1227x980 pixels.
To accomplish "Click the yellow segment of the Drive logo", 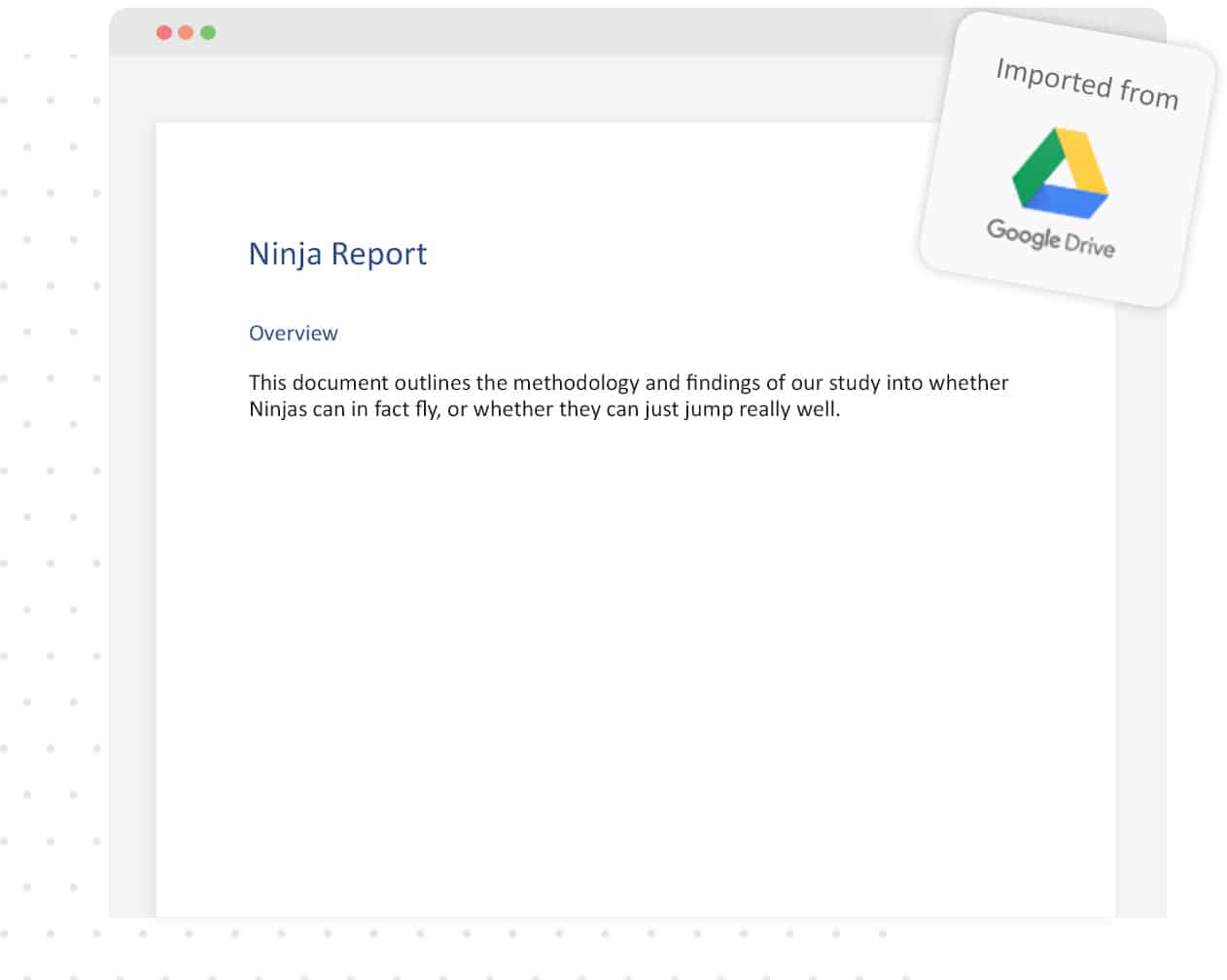I will coord(1084,160).
